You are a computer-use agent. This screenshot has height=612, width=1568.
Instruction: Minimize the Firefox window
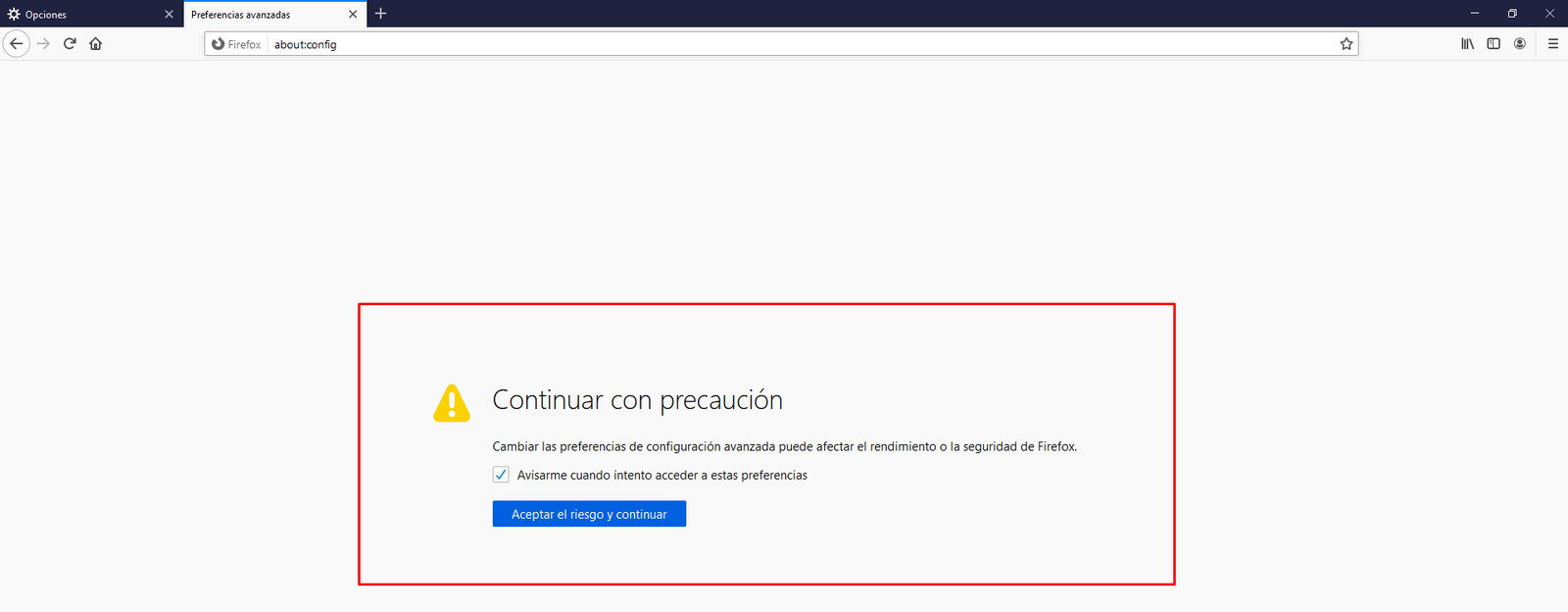[1474, 14]
